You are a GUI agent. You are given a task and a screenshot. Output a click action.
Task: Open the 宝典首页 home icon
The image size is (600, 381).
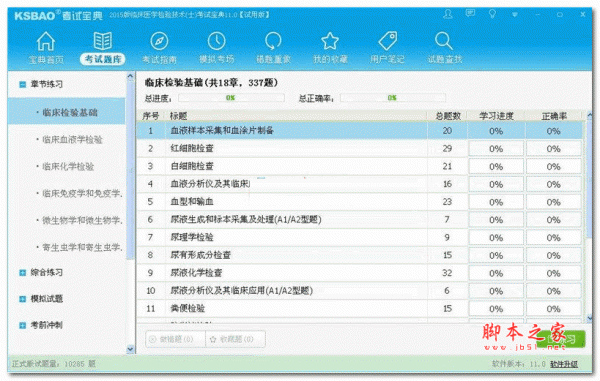(46, 41)
